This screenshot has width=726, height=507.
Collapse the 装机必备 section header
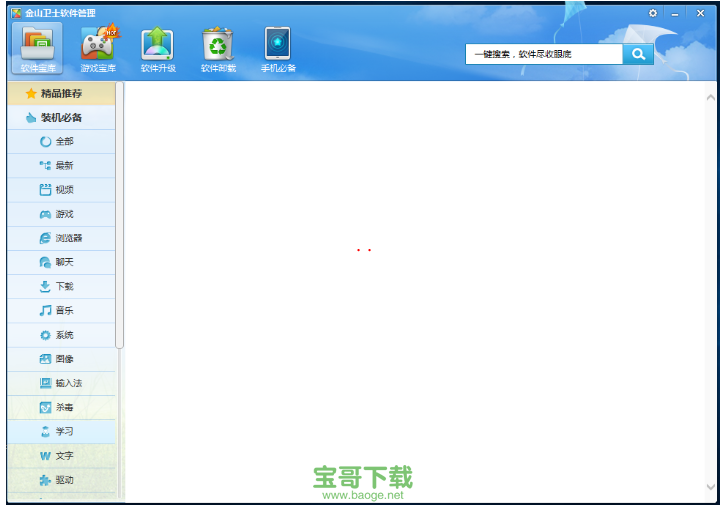[x=60, y=118]
